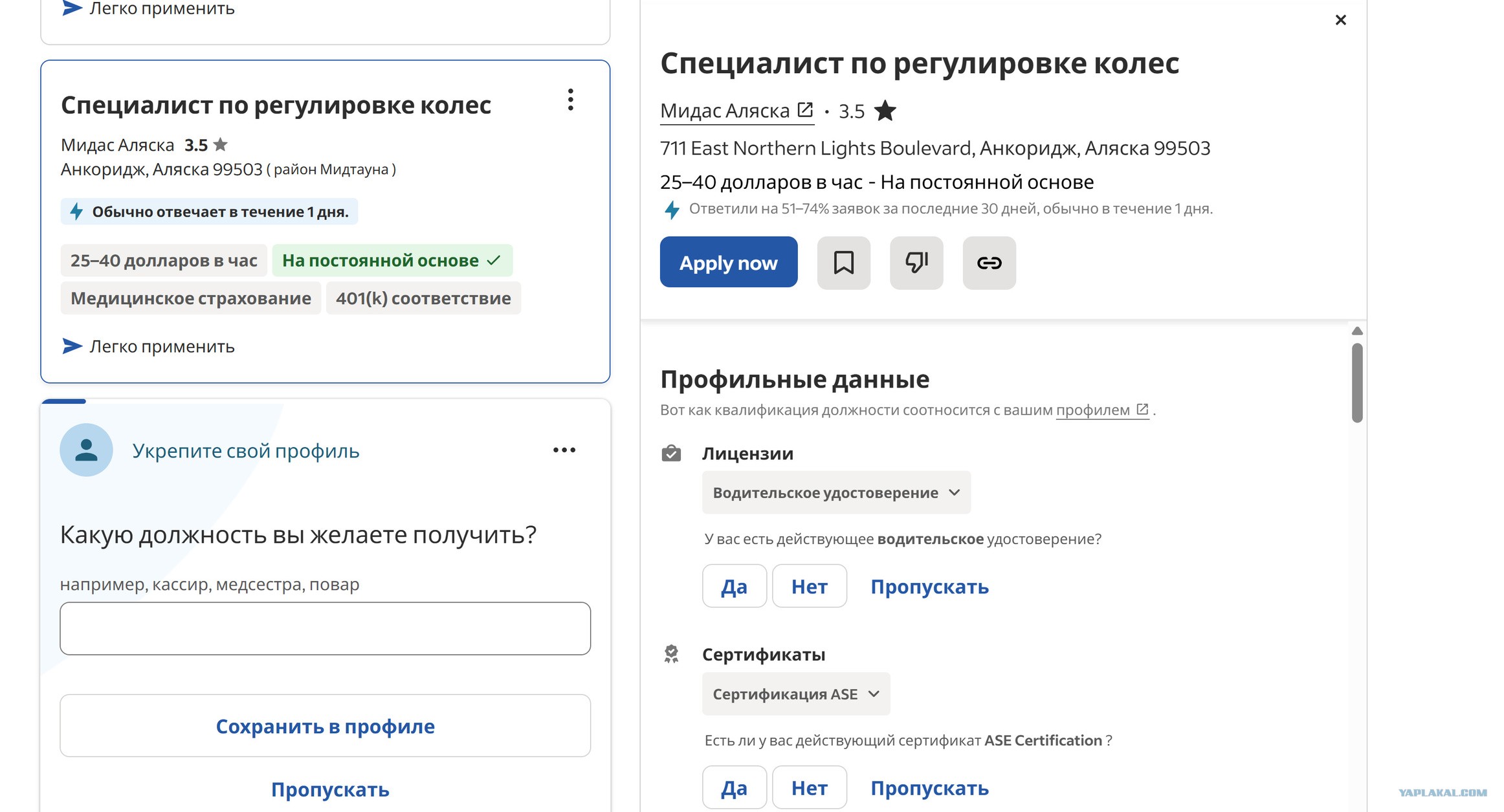Click the star rating icon in the details header
1504x812 pixels.
coord(885,111)
